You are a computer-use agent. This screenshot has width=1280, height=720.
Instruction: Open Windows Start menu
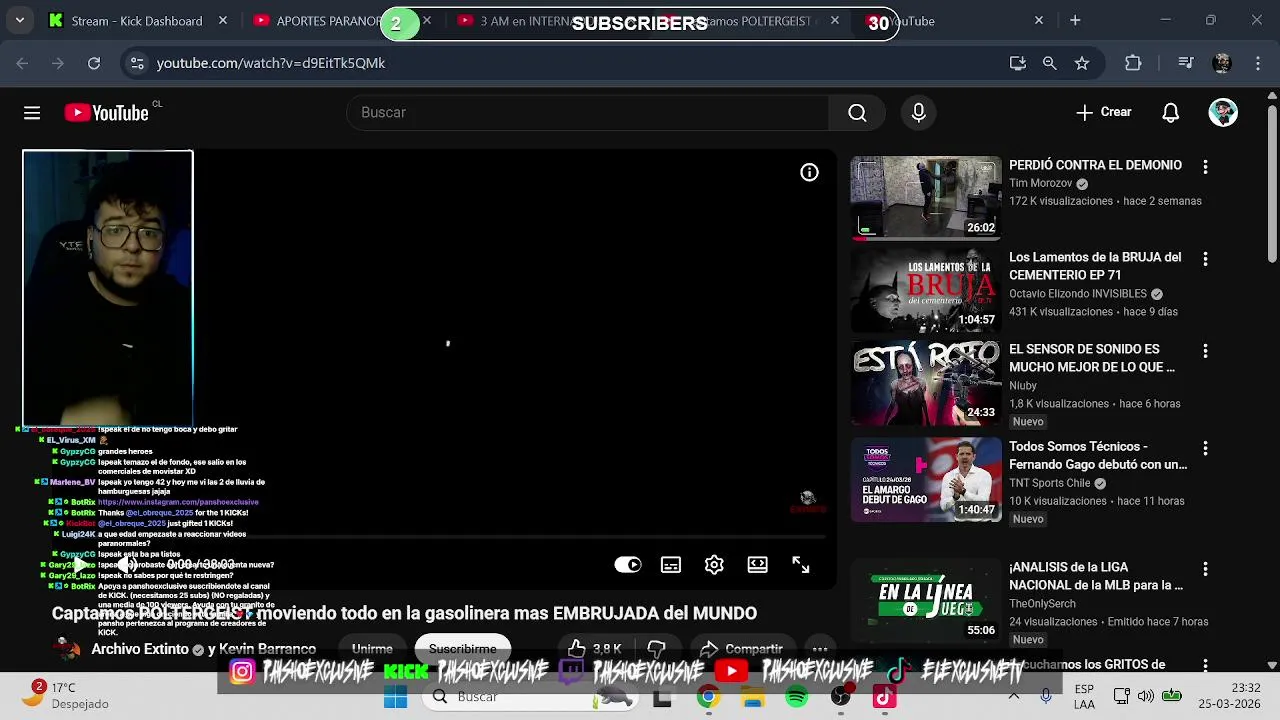pyautogui.click(x=396, y=697)
